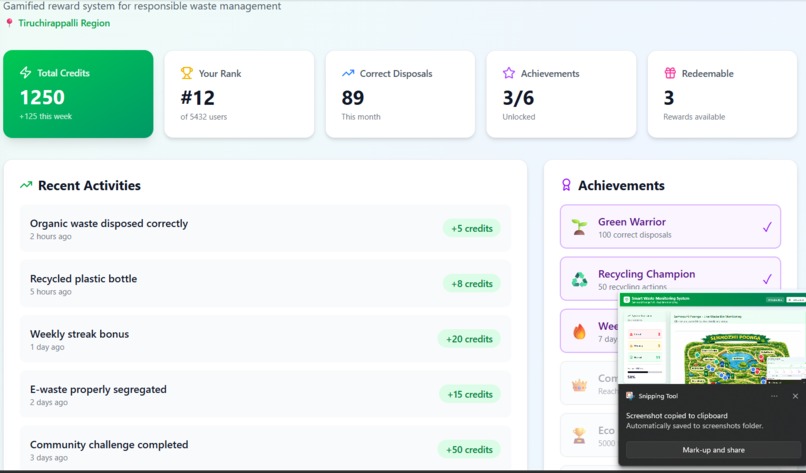Click the Green Warrior achievement title
The image size is (806, 473).
point(632,222)
